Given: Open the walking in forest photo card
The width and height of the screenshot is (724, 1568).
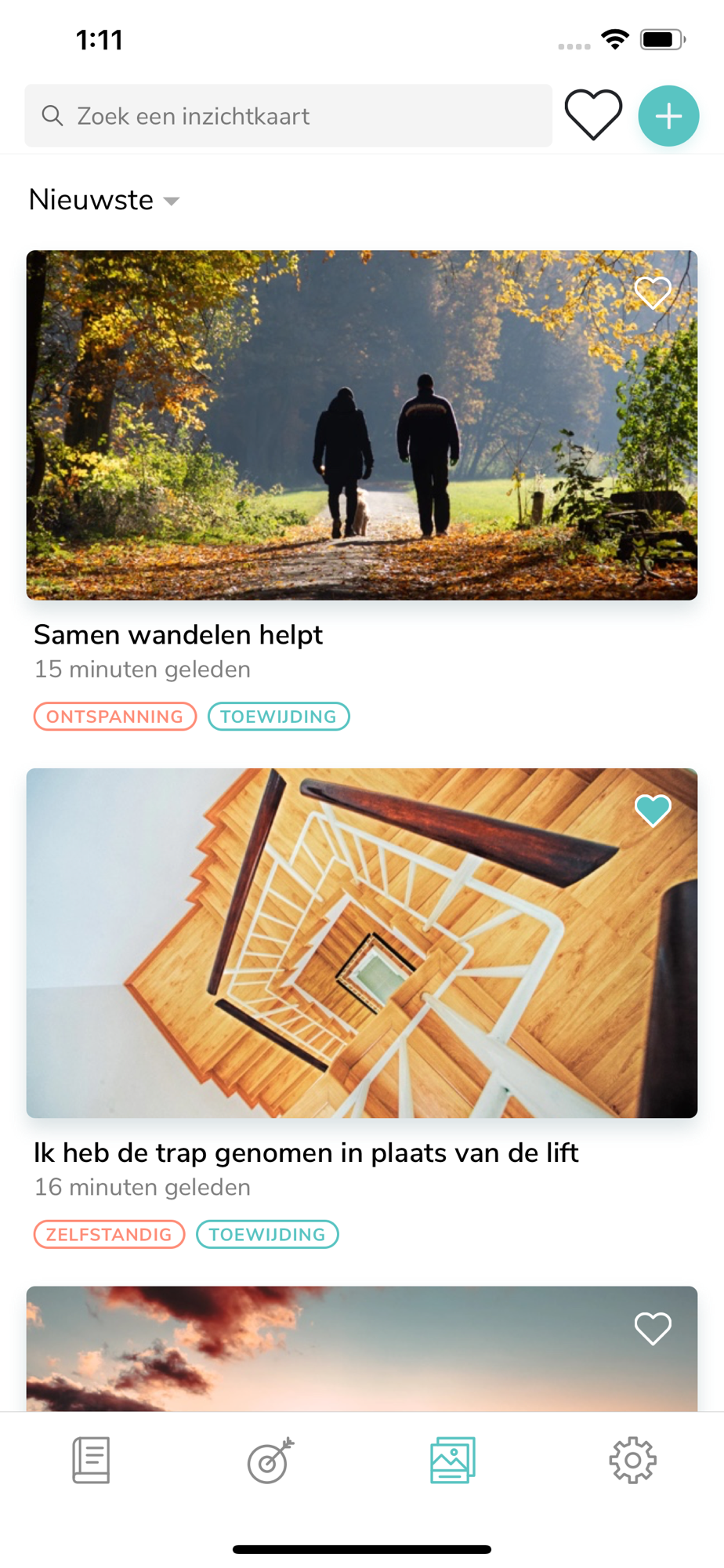Looking at the screenshot, I should pos(362,425).
